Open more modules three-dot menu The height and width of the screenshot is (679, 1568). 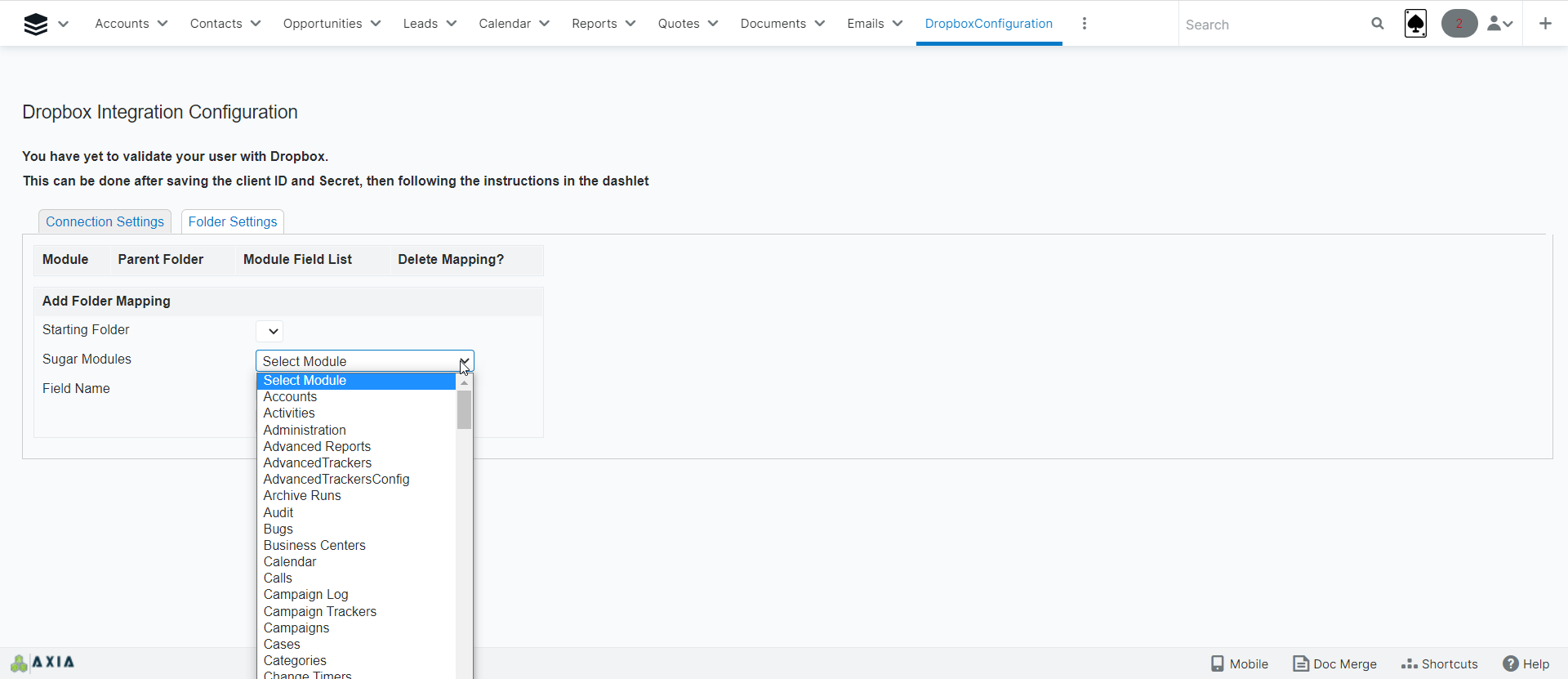[1085, 24]
